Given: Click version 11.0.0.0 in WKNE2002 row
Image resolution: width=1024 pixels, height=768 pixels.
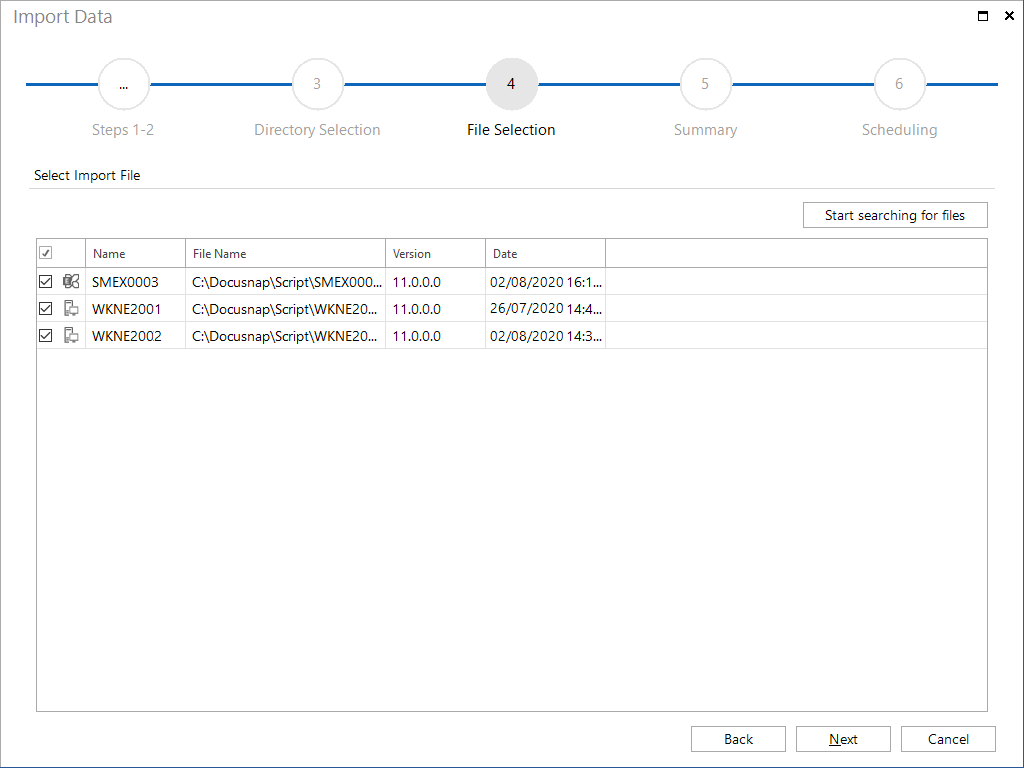Looking at the screenshot, I should coord(436,336).
